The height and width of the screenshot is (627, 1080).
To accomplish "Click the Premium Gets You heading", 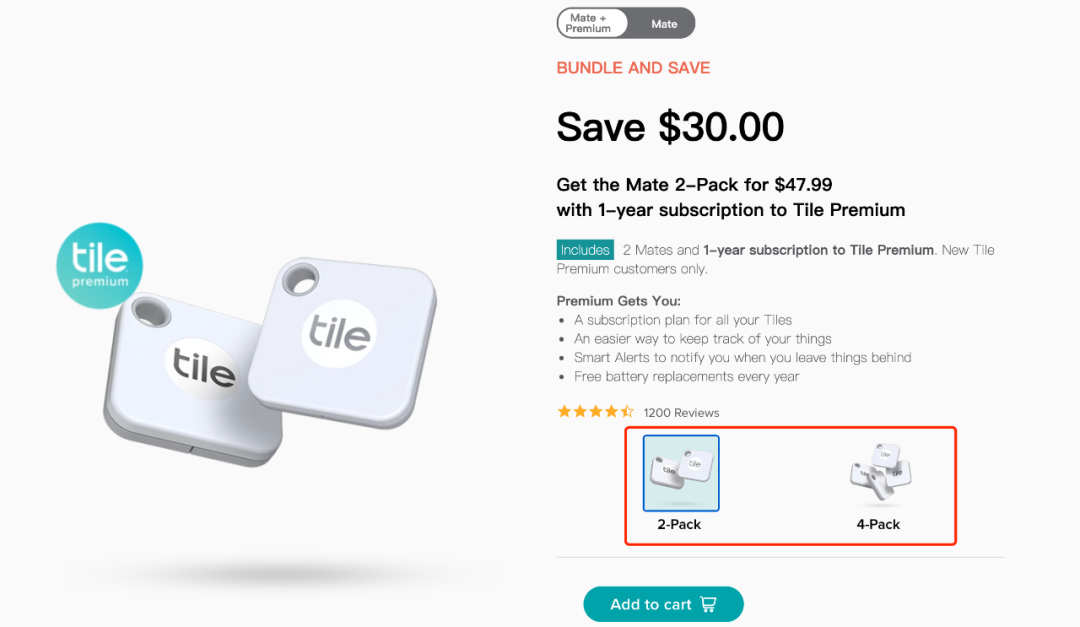I will point(618,301).
